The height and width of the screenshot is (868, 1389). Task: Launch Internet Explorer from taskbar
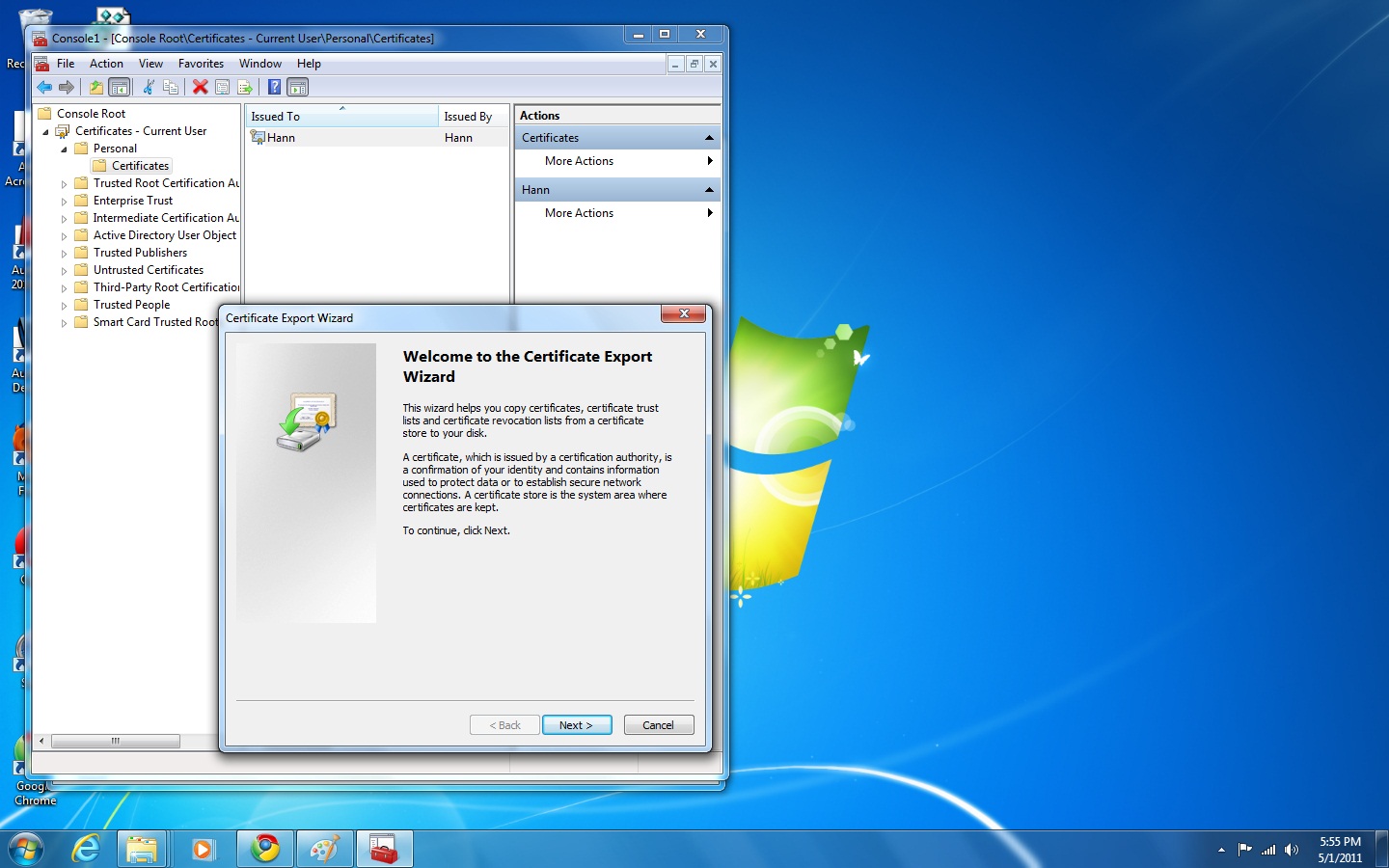point(86,849)
